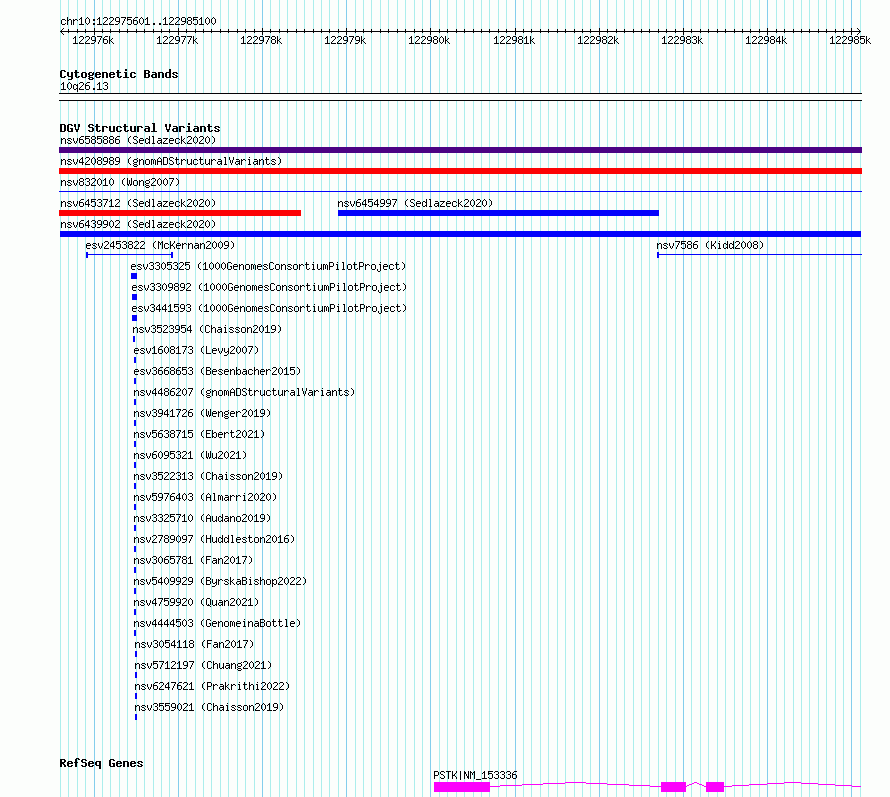
Task: Open nsv5976403 (Almarri2020) label
Action: pos(205,497)
